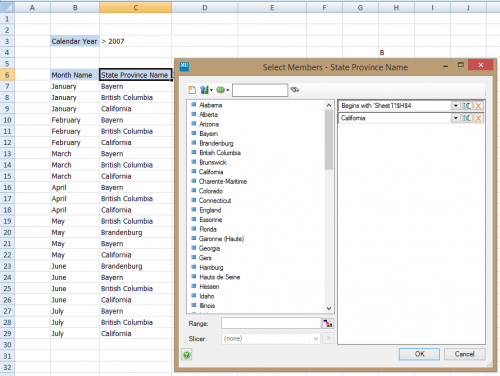Click the member list scrollbar thumb

(x=329, y=140)
